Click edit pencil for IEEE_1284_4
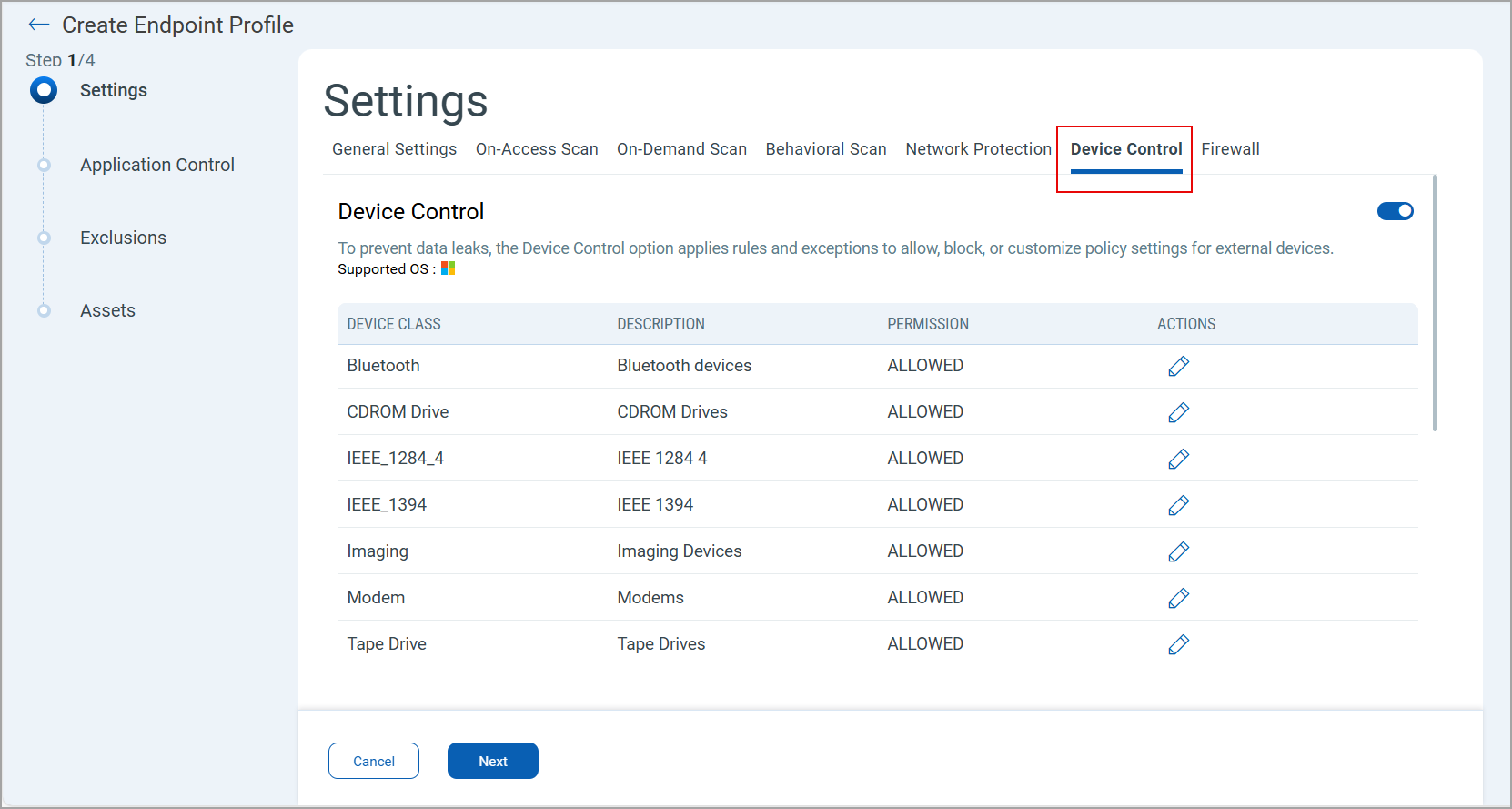Viewport: 1512px width, 809px height. pos(1178,459)
